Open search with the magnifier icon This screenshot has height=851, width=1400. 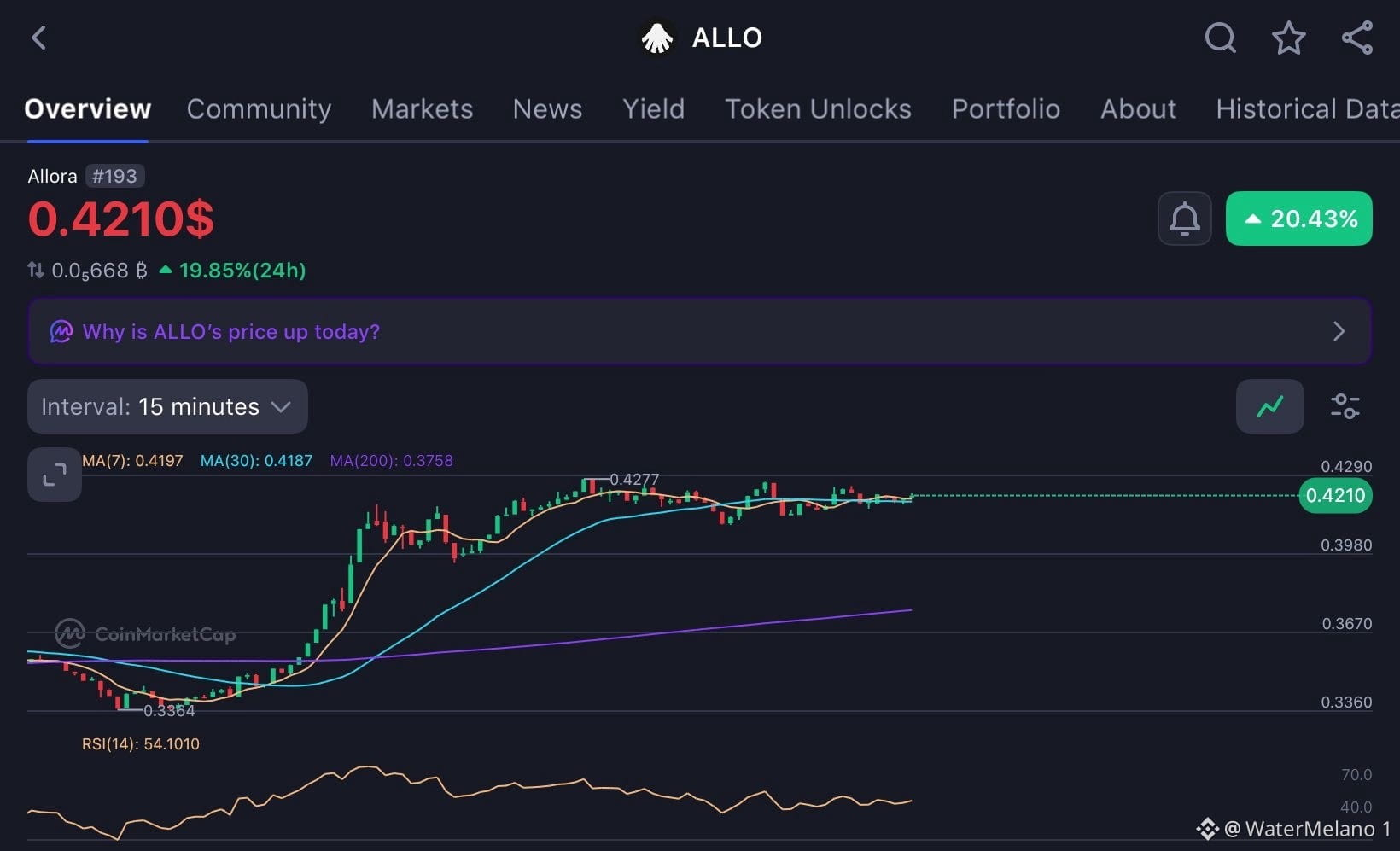pos(1220,38)
